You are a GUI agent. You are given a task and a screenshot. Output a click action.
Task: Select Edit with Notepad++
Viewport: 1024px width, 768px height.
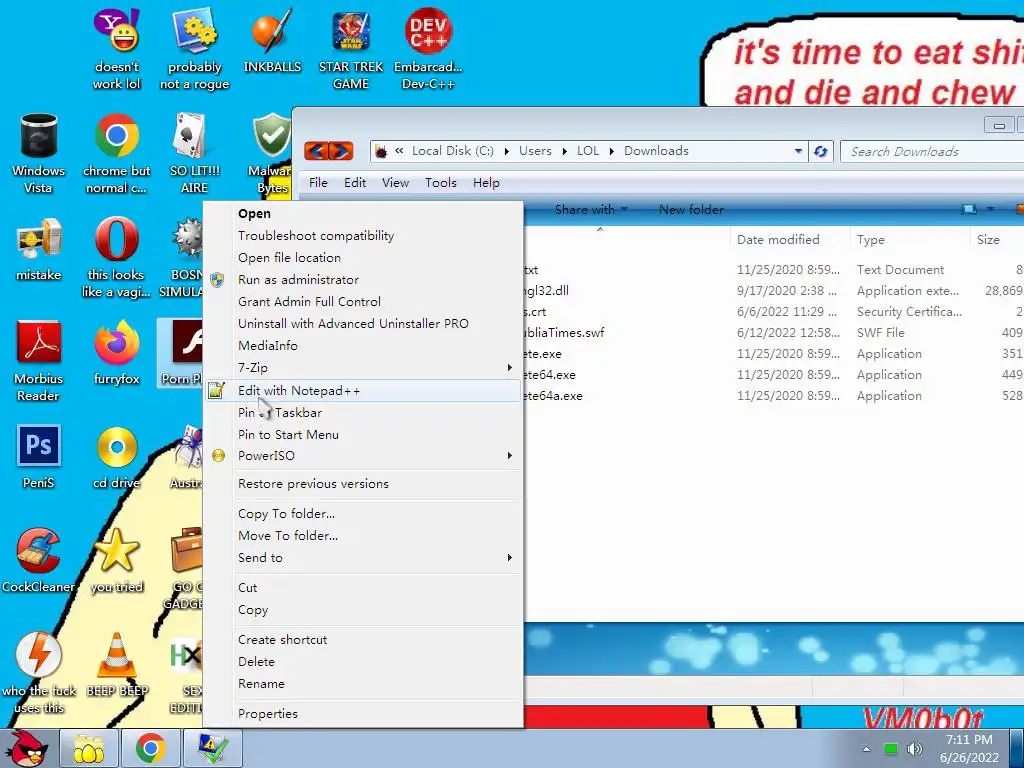pyautogui.click(x=299, y=391)
